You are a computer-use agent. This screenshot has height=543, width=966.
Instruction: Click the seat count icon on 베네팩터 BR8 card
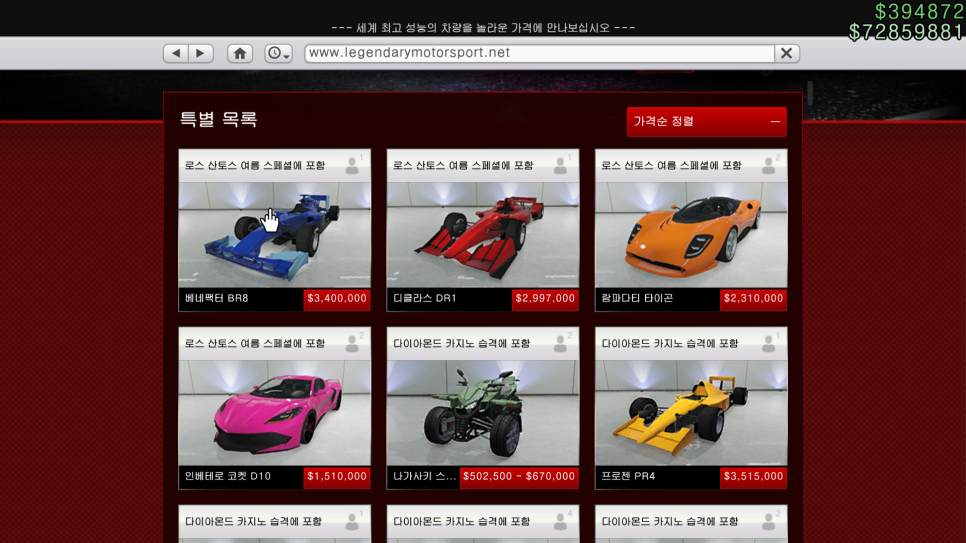354,165
